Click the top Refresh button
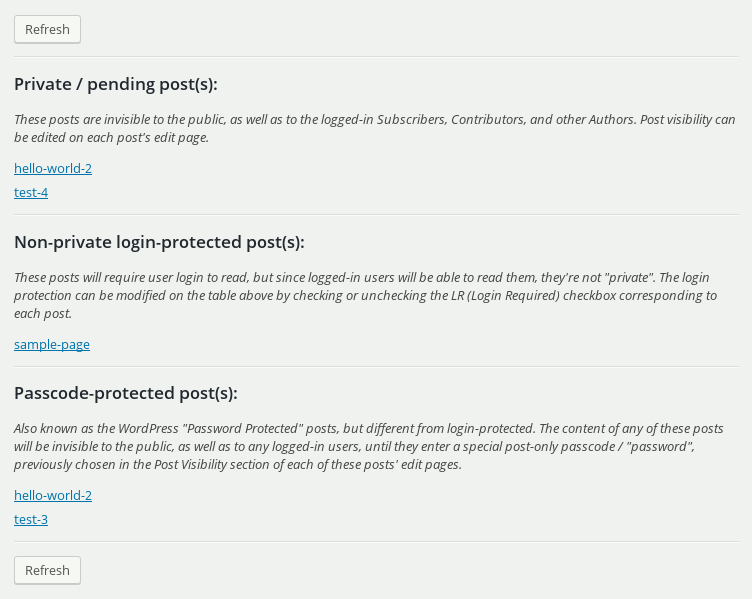Screen dimensions: 752x599 (47, 29)
